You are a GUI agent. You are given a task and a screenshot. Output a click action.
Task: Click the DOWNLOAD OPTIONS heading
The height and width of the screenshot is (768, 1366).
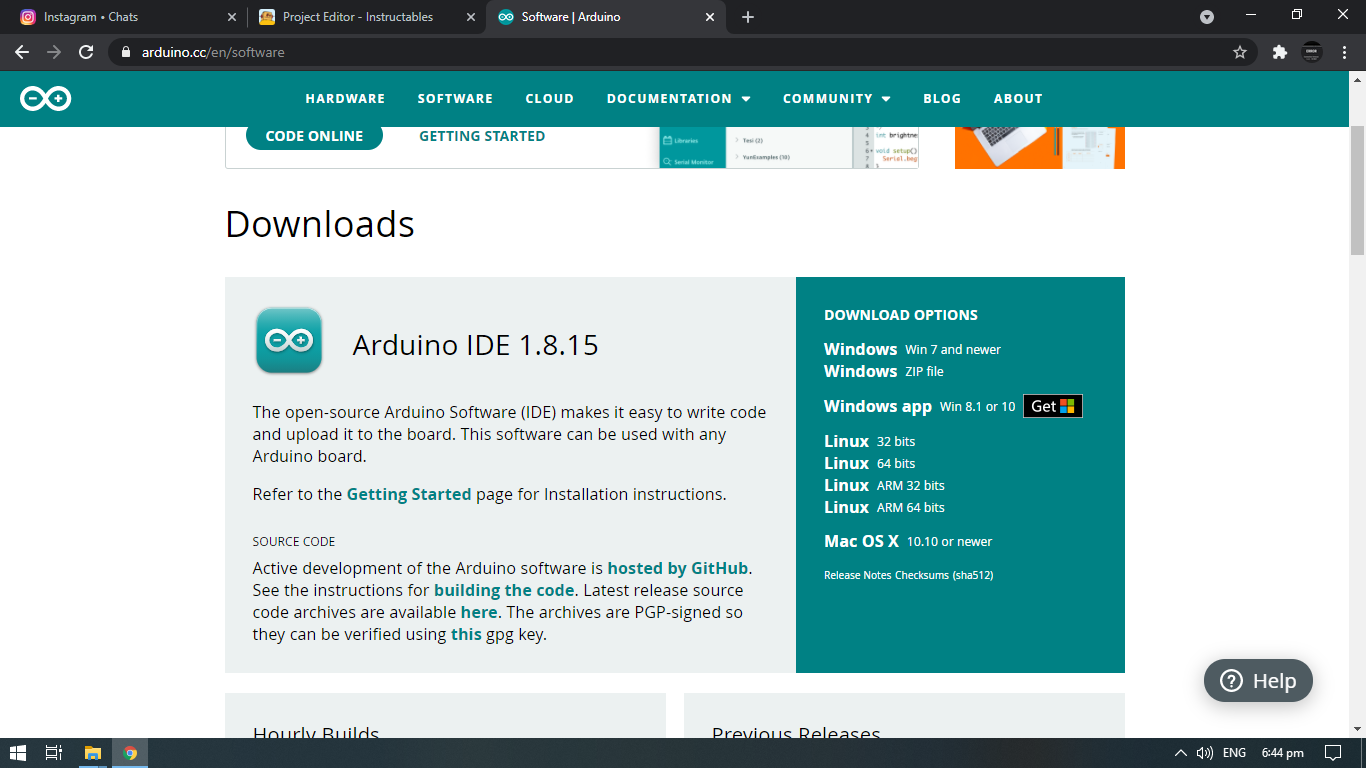pyautogui.click(x=901, y=315)
